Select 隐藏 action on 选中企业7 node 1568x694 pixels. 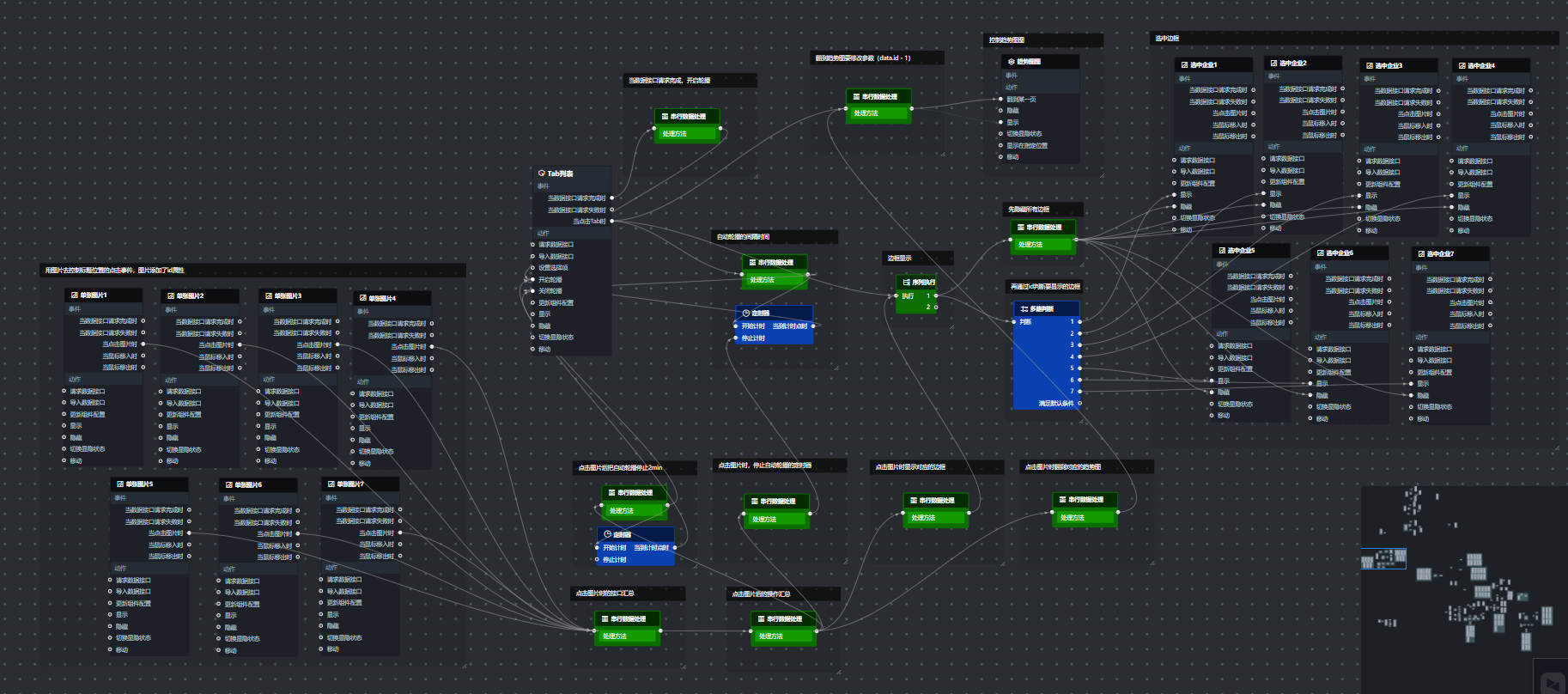coord(1423,396)
